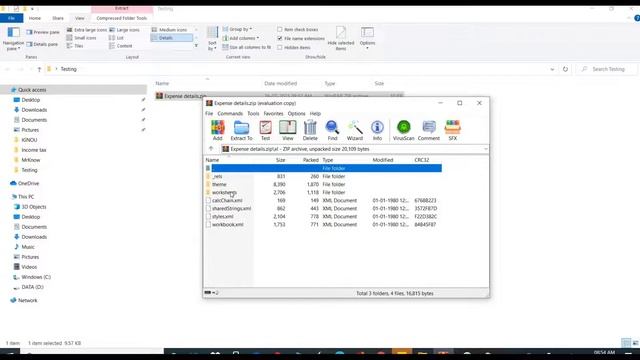Open WinRAR Tools menu
The image size is (640, 360).
(253, 113)
